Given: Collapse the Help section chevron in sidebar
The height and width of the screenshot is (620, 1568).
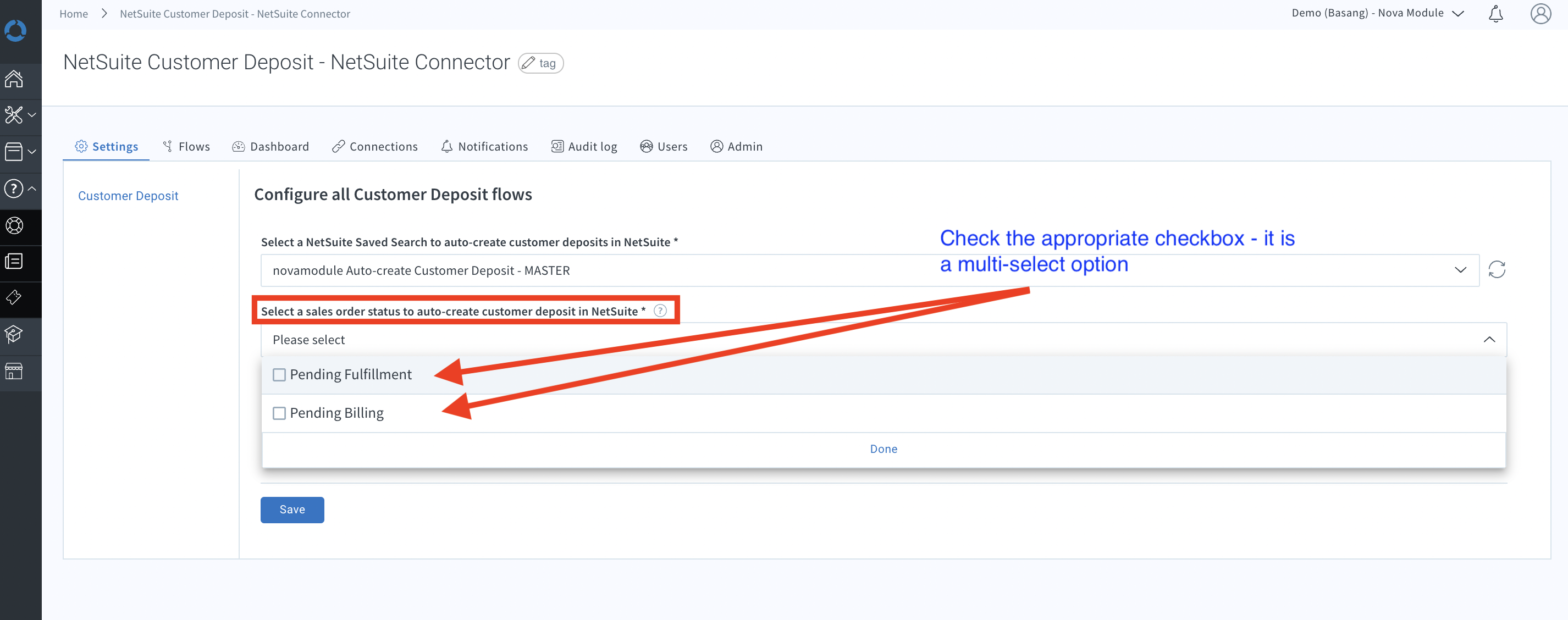Looking at the screenshot, I should 32,189.
